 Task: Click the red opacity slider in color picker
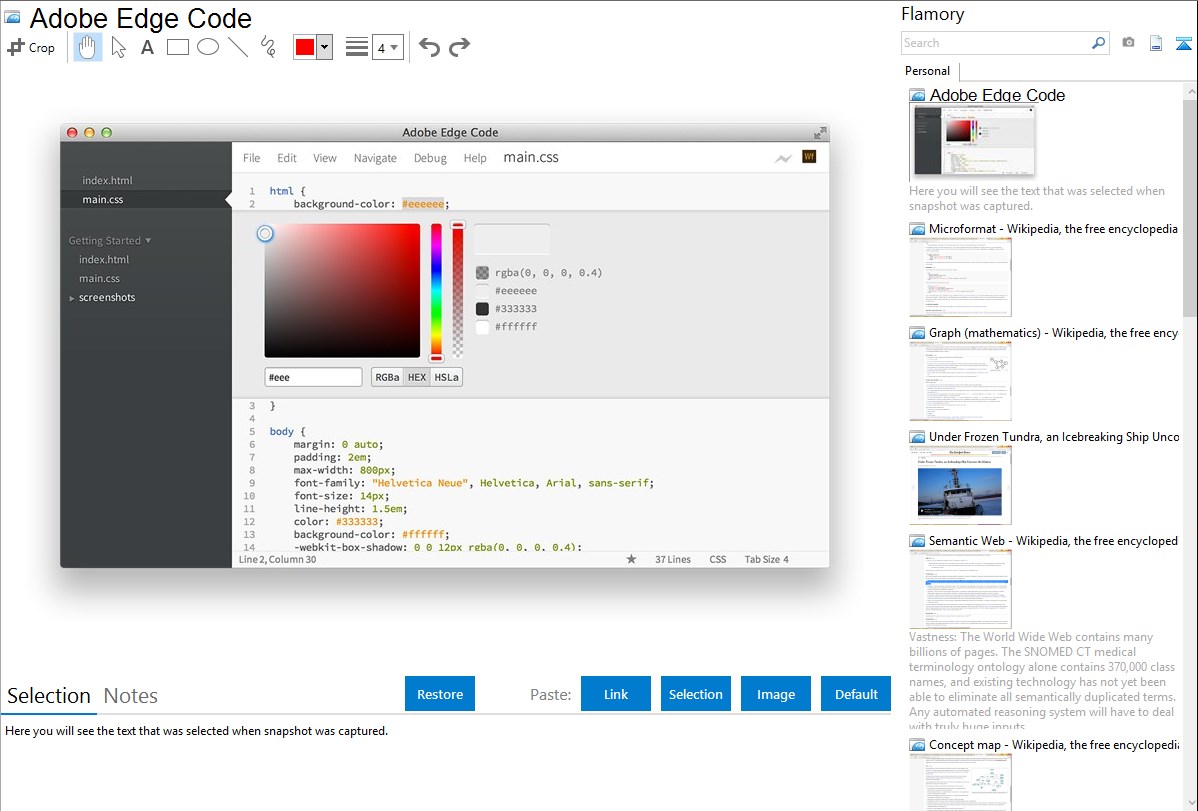(458, 291)
